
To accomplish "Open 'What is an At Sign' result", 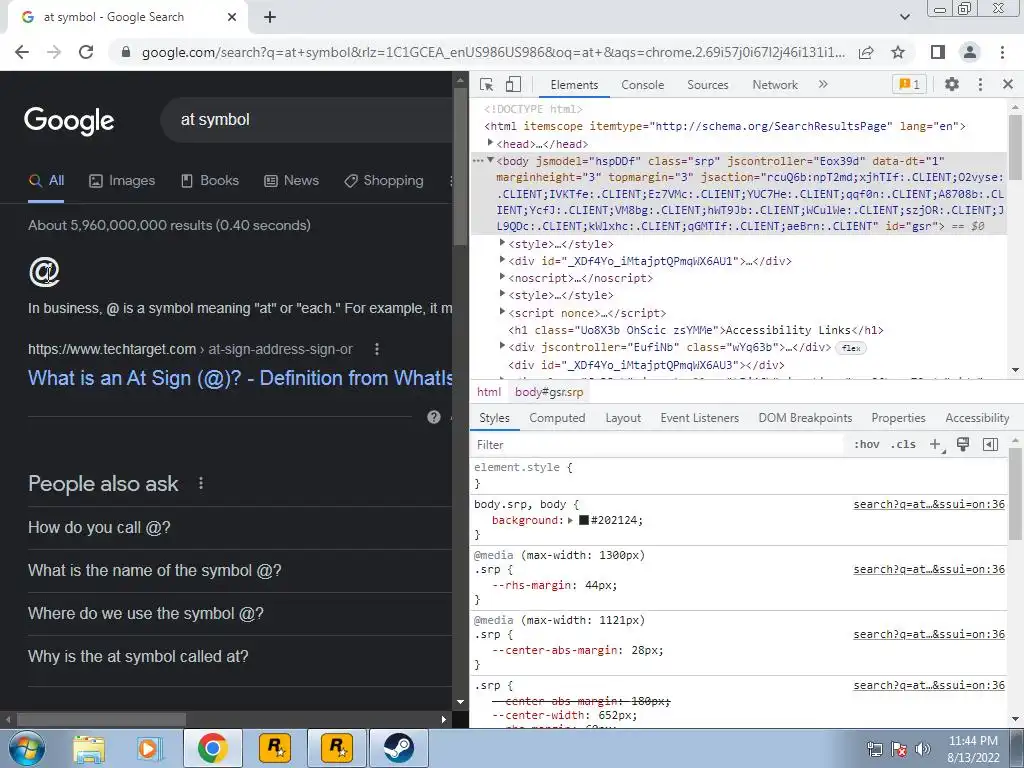I will coord(240,378).
